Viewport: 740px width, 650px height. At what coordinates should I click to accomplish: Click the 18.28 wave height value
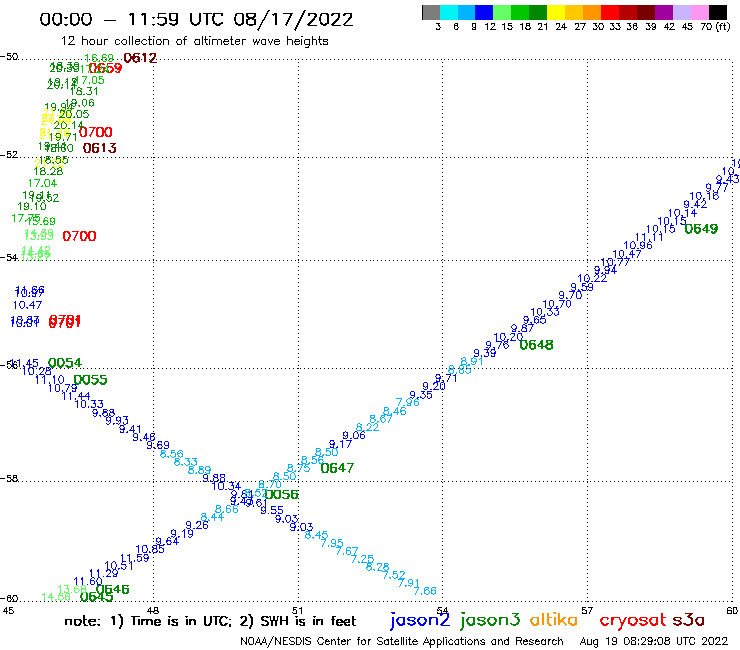point(48,171)
